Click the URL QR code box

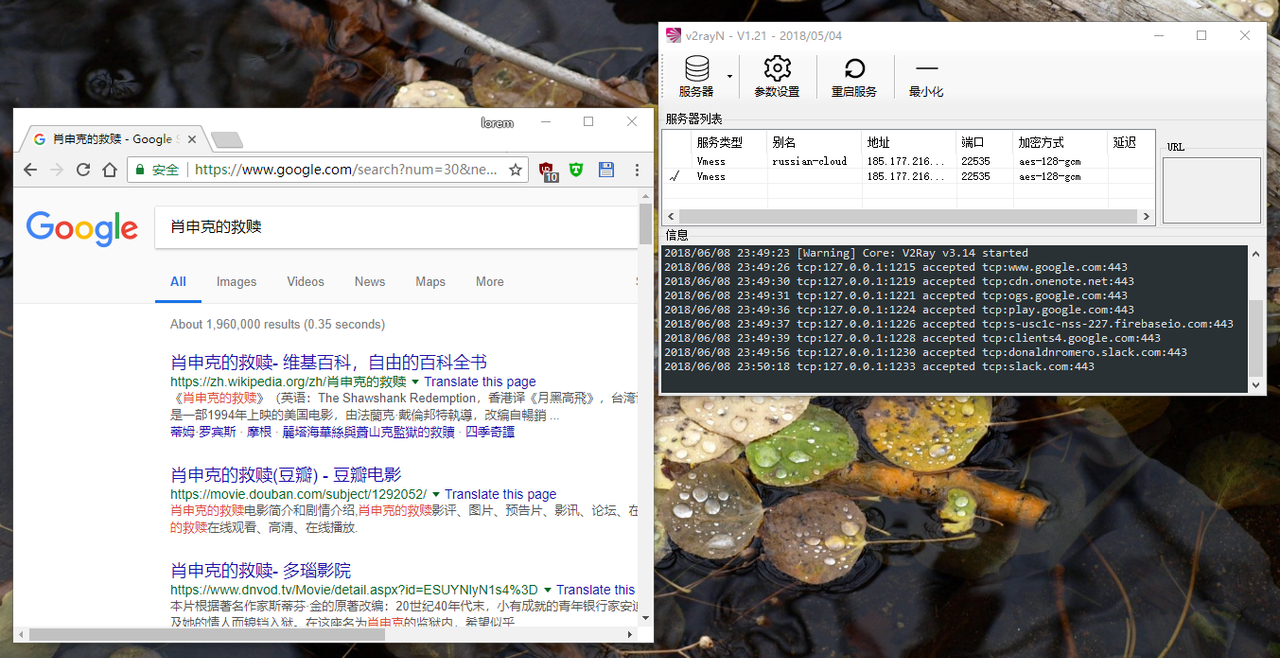tap(1211, 190)
